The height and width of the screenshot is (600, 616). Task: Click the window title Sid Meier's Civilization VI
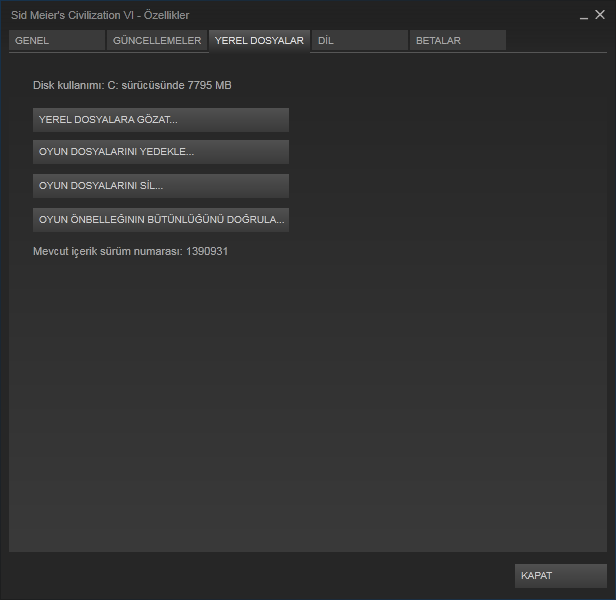(72, 15)
